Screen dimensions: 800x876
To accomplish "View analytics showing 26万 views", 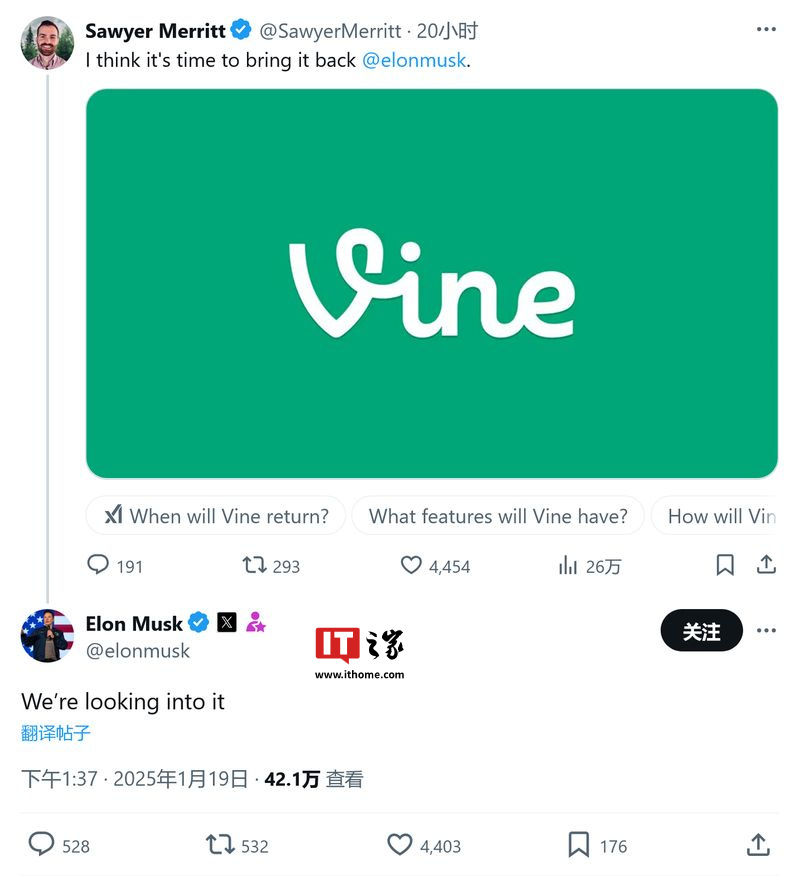I will coord(589,566).
